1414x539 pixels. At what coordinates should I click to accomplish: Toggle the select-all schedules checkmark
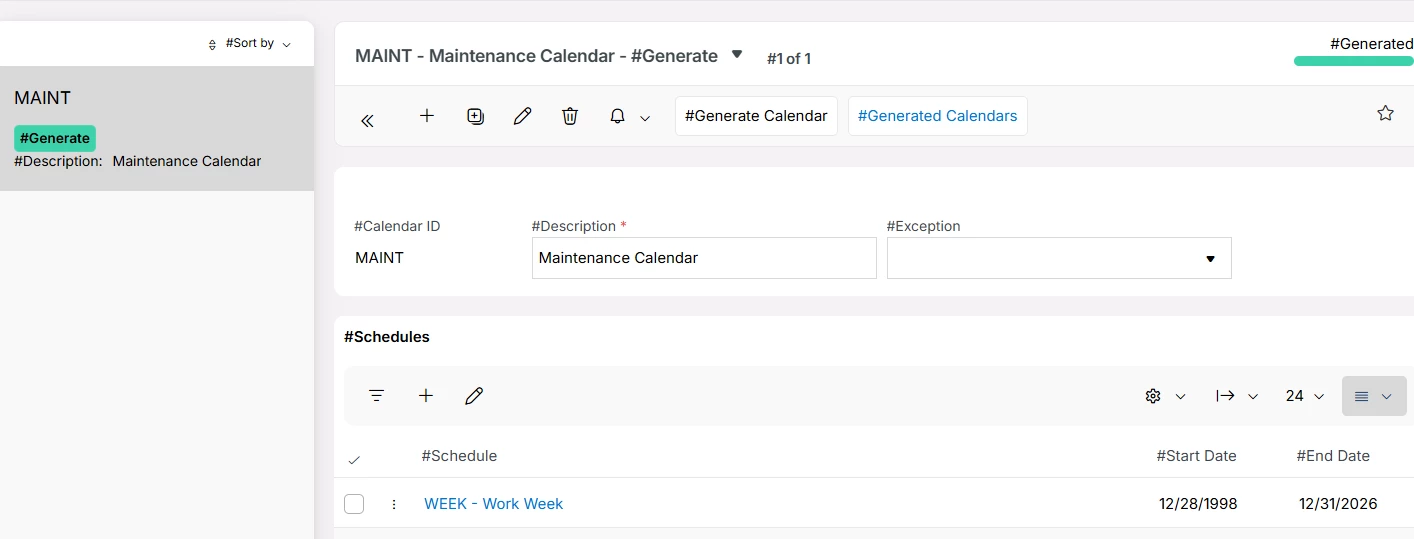point(354,460)
